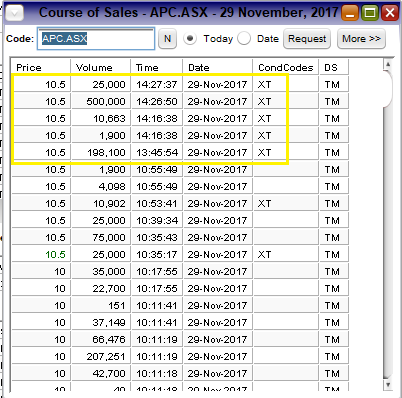This screenshot has height=398, width=402.
Task: Sort by the Volume column header
Action: point(100,67)
